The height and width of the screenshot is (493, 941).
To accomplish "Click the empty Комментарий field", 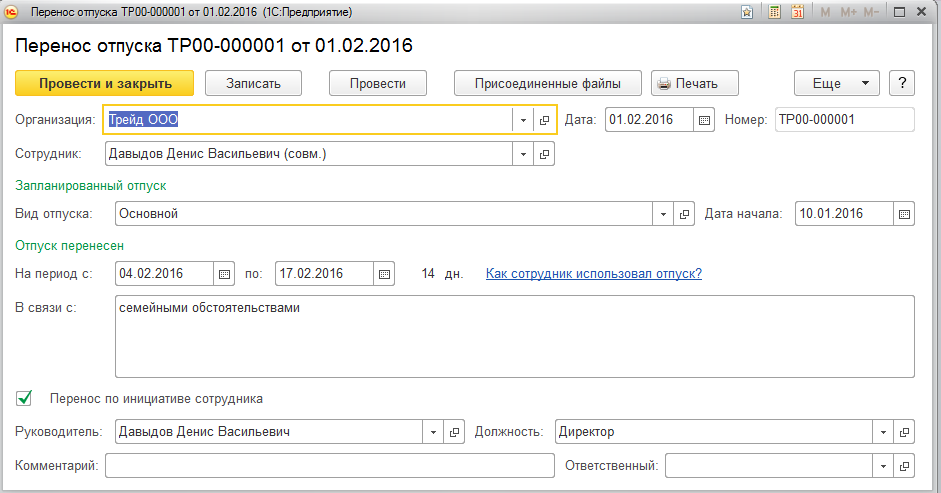I will tap(329, 466).
